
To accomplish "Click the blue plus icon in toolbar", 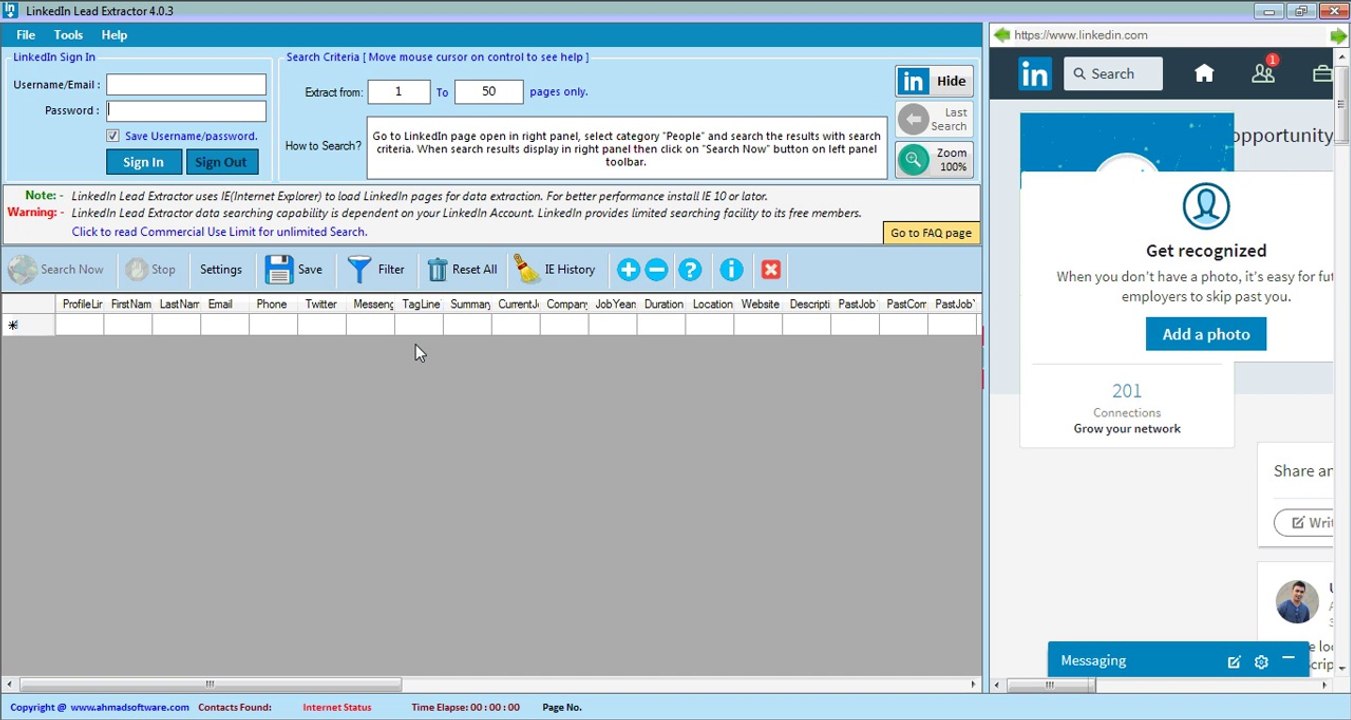I will coord(628,269).
